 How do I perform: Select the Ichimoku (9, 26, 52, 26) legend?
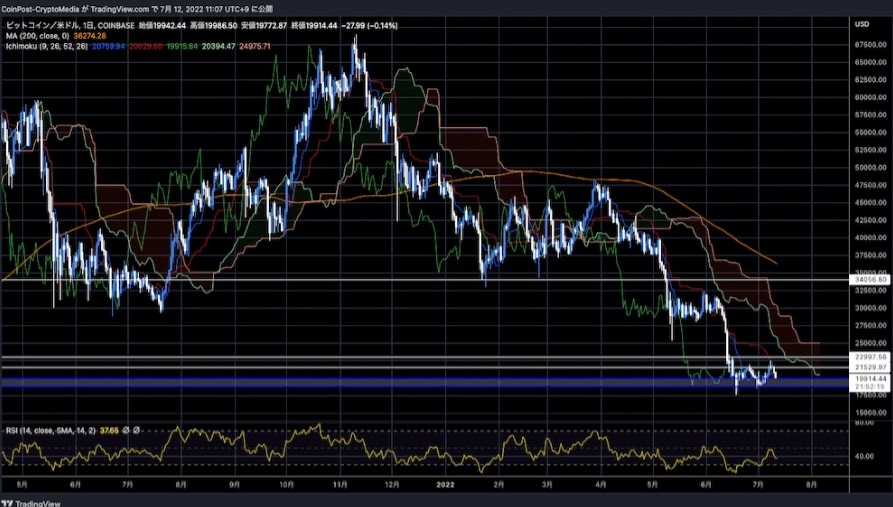pyautogui.click(x=47, y=46)
